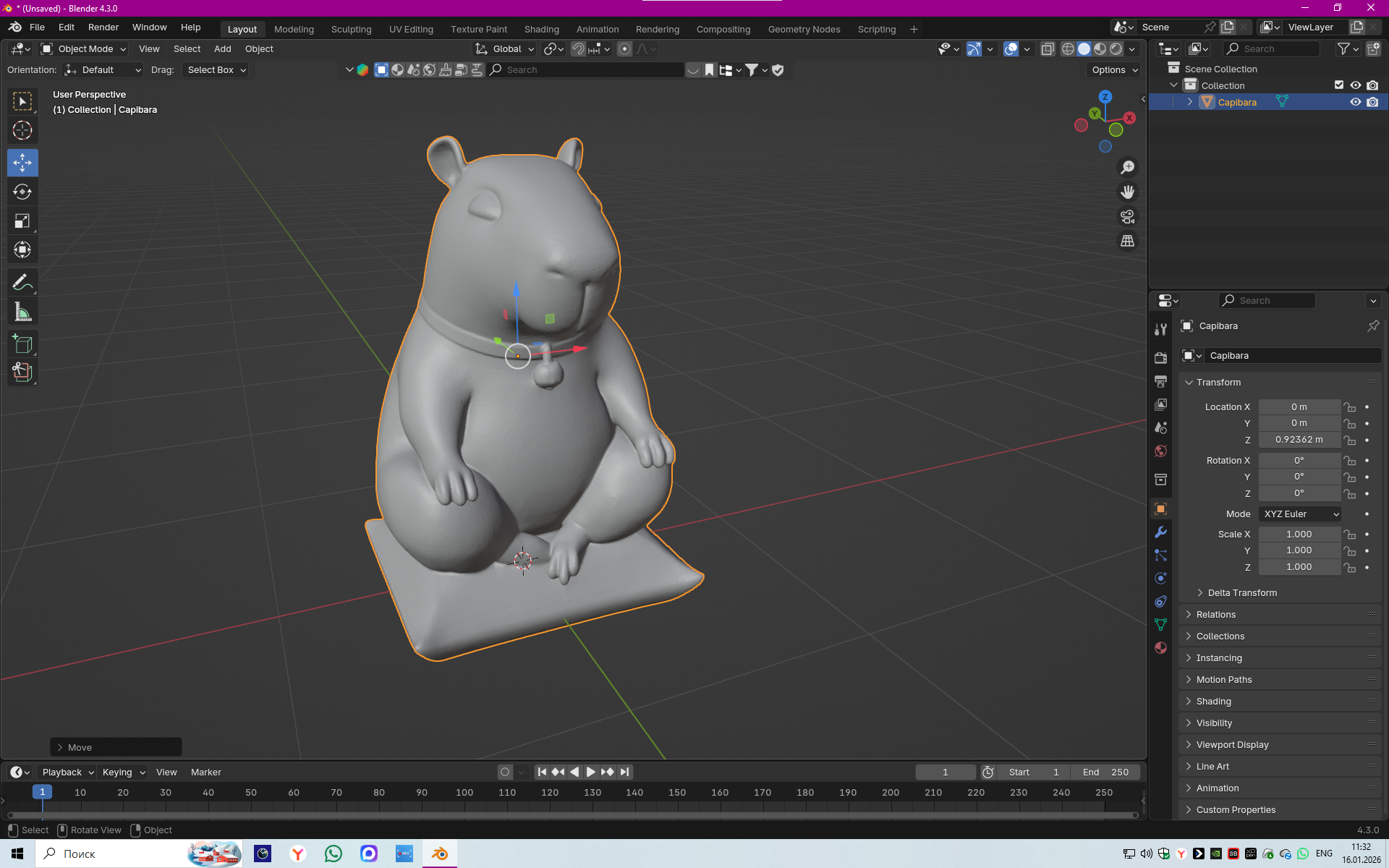The image size is (1389, 868).
Task: Open the File menu
Action: [x=37, y=27]
